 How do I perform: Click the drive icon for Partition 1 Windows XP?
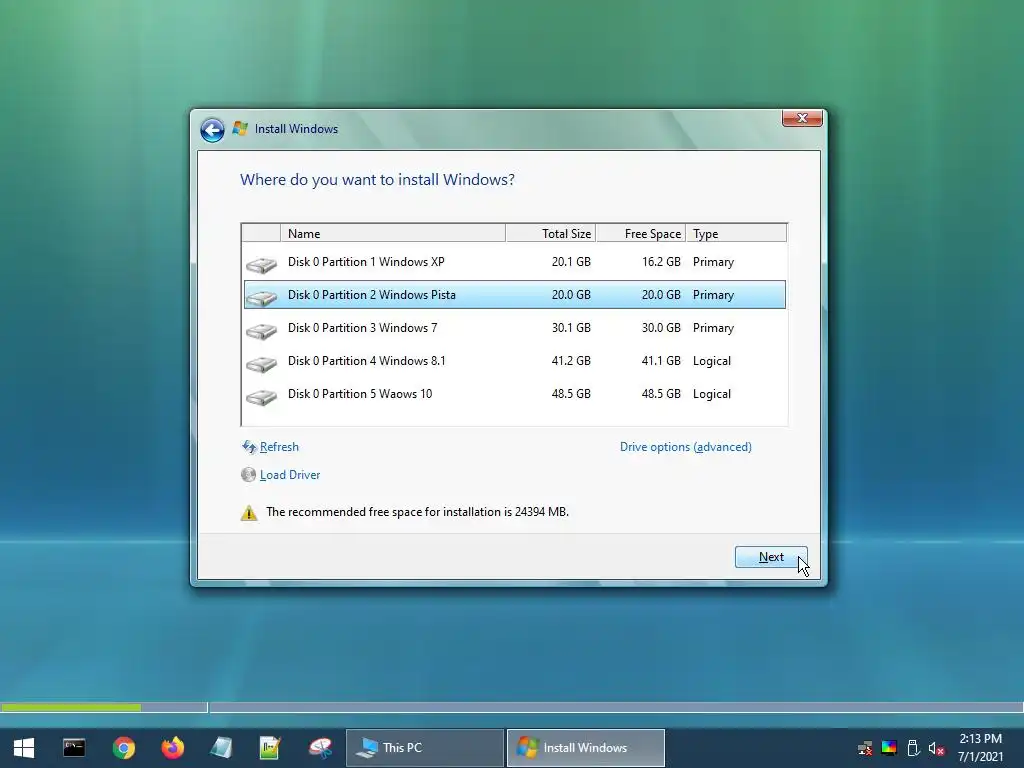[x=261, y=264]
